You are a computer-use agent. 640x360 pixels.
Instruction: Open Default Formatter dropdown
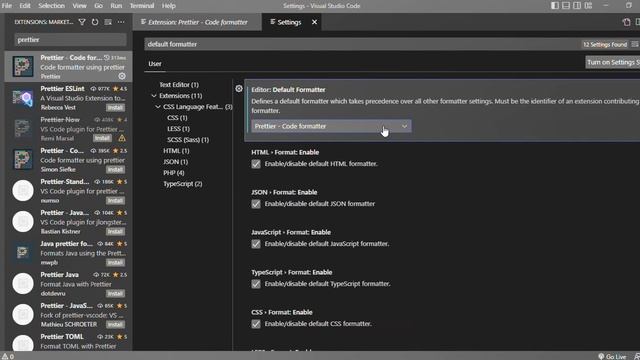point(331,126)
